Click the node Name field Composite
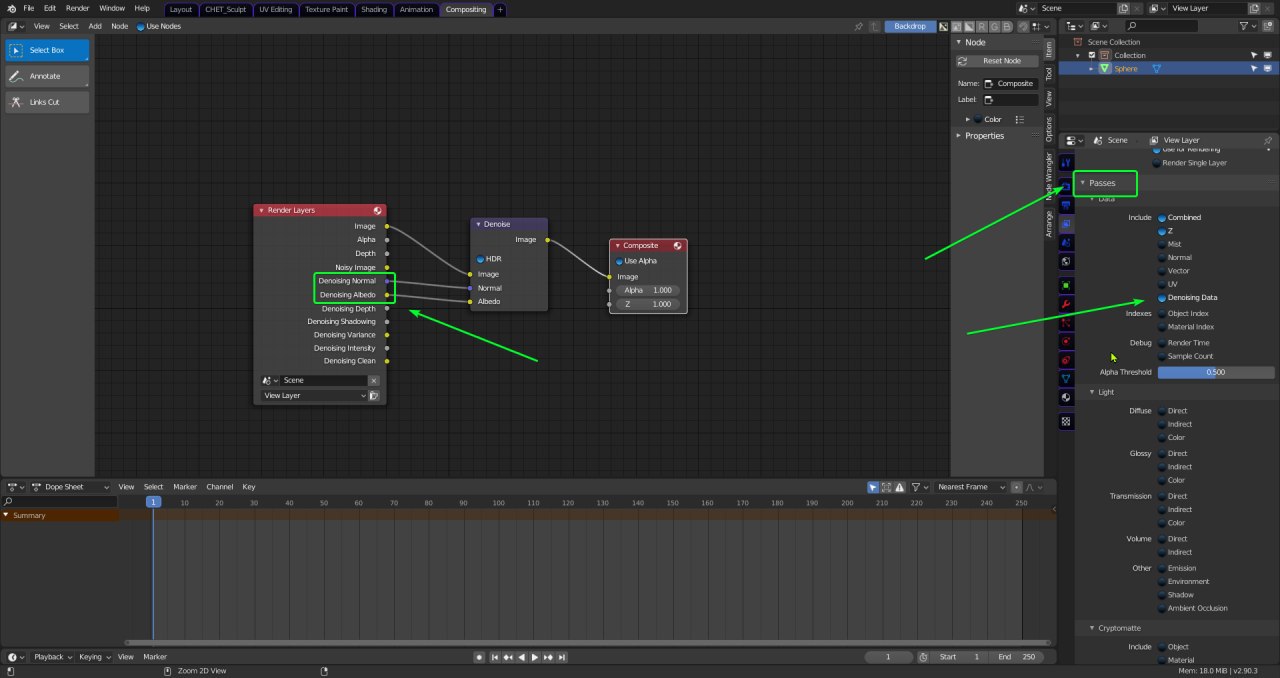1280x678 pixels. coord(1011,84)
